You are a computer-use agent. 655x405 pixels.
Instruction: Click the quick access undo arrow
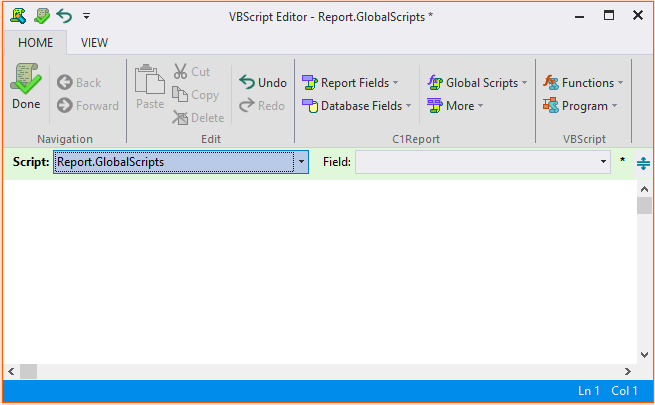tap(64, 16)
